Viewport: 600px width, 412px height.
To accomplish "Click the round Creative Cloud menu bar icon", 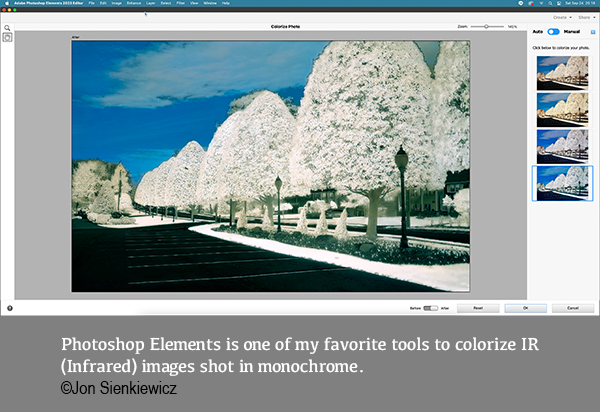I will (520, 3).
